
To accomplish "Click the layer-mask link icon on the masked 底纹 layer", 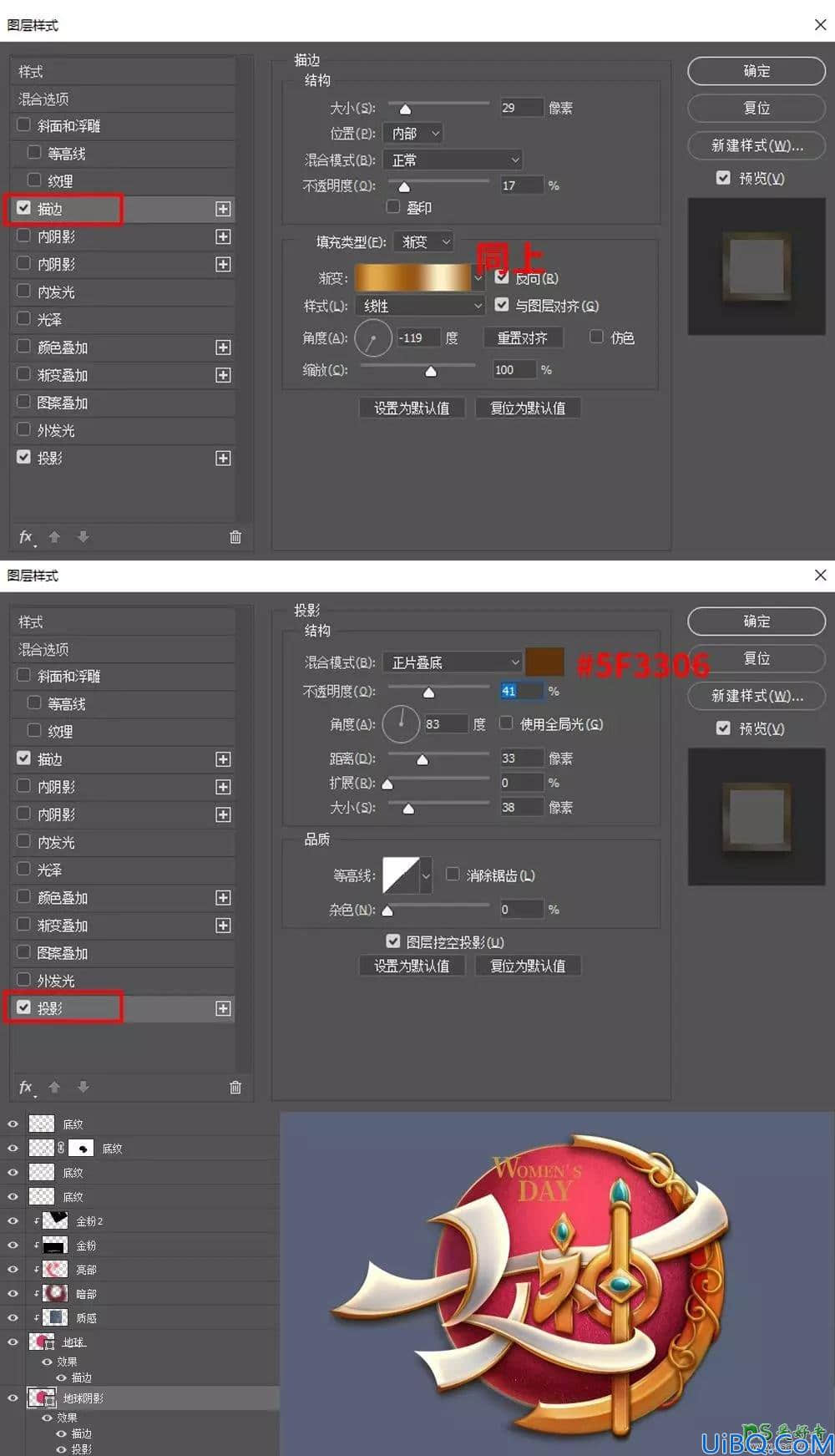I will [61, 1148].
